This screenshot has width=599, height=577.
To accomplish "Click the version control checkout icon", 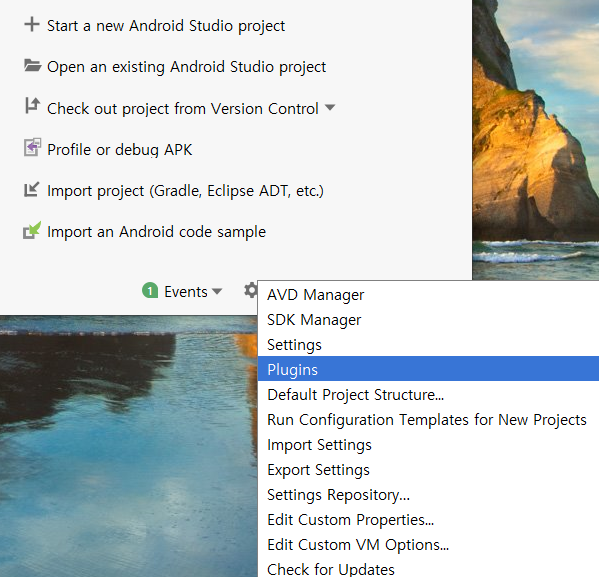I will click(32, 105).
